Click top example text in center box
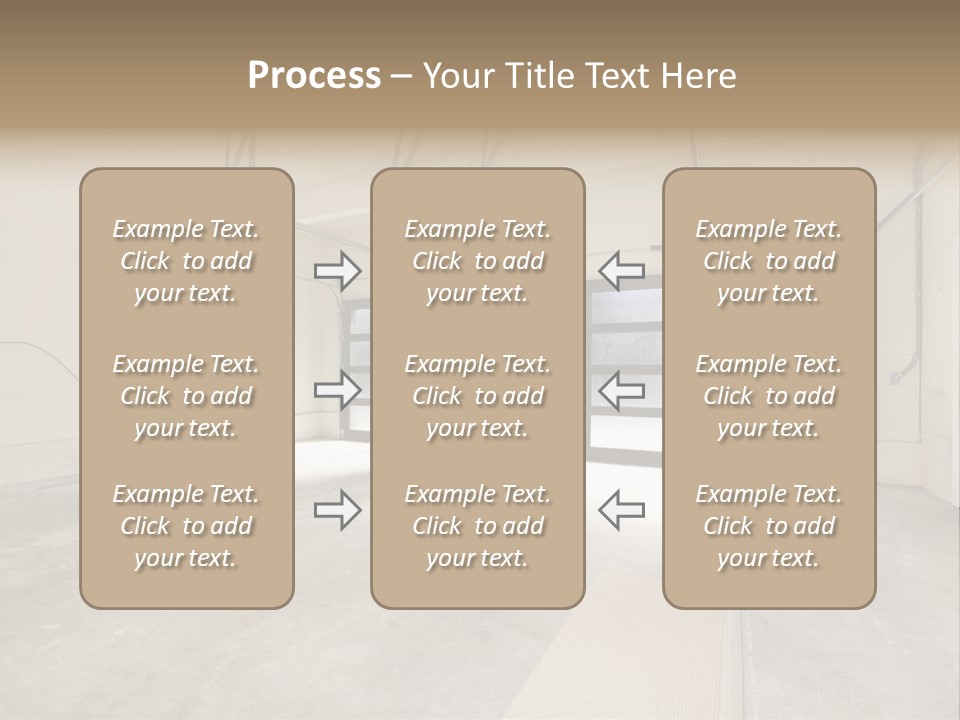The height and width of the screenshot is (720, 960). click(x=477, y=261)
